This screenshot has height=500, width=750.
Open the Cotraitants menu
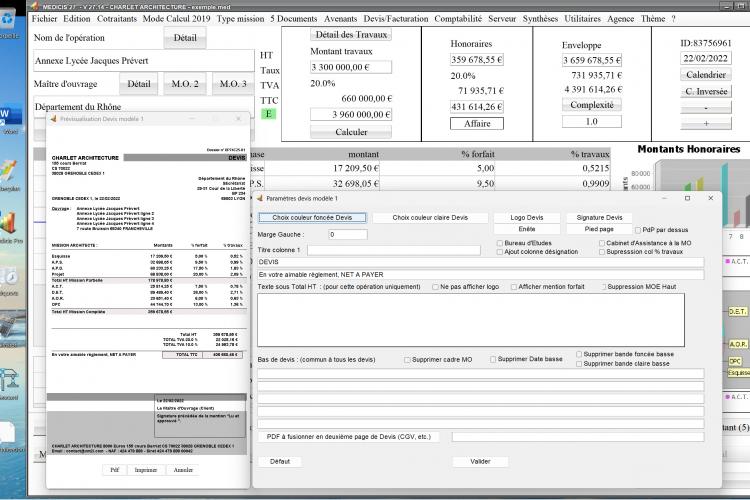pos(117,19)
